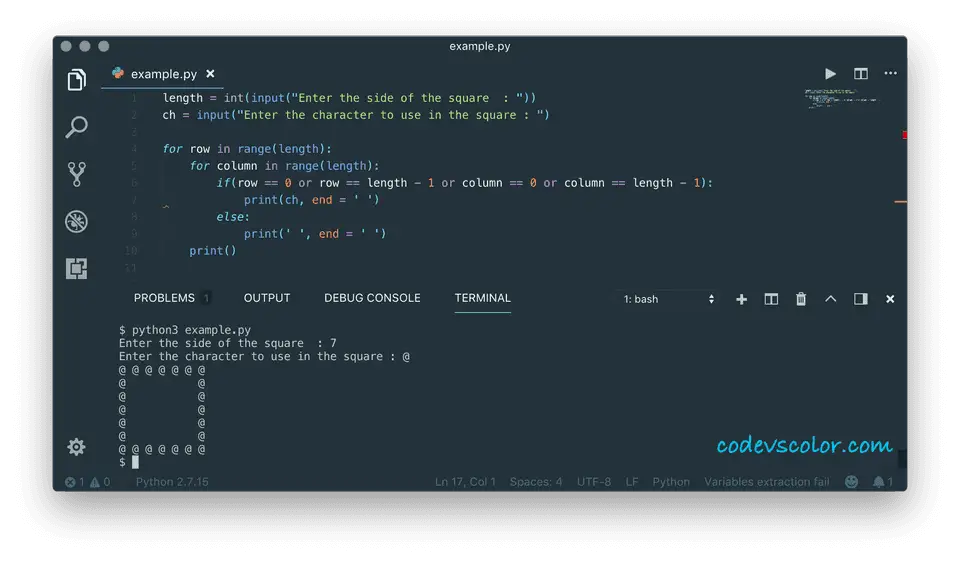Click the terminal command python3 example.py
Screen dimensions: 960x561
pyautogui.click(x=191, y=330)
